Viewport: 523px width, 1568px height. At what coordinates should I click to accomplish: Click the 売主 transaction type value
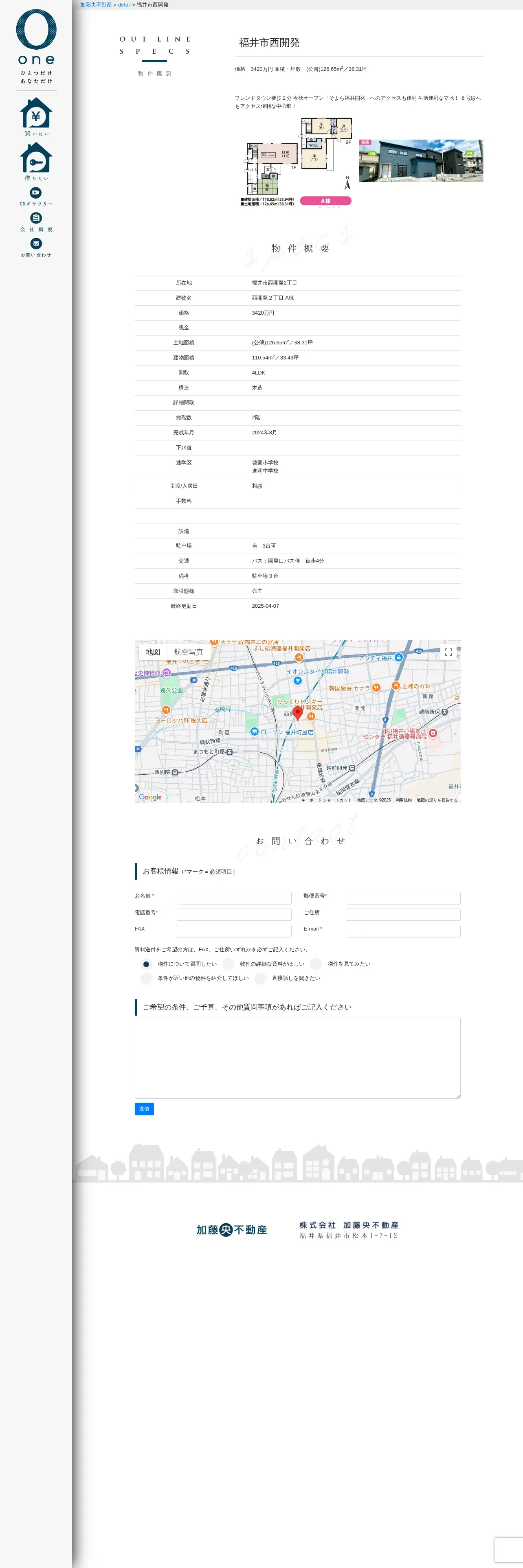pos(257,591)
